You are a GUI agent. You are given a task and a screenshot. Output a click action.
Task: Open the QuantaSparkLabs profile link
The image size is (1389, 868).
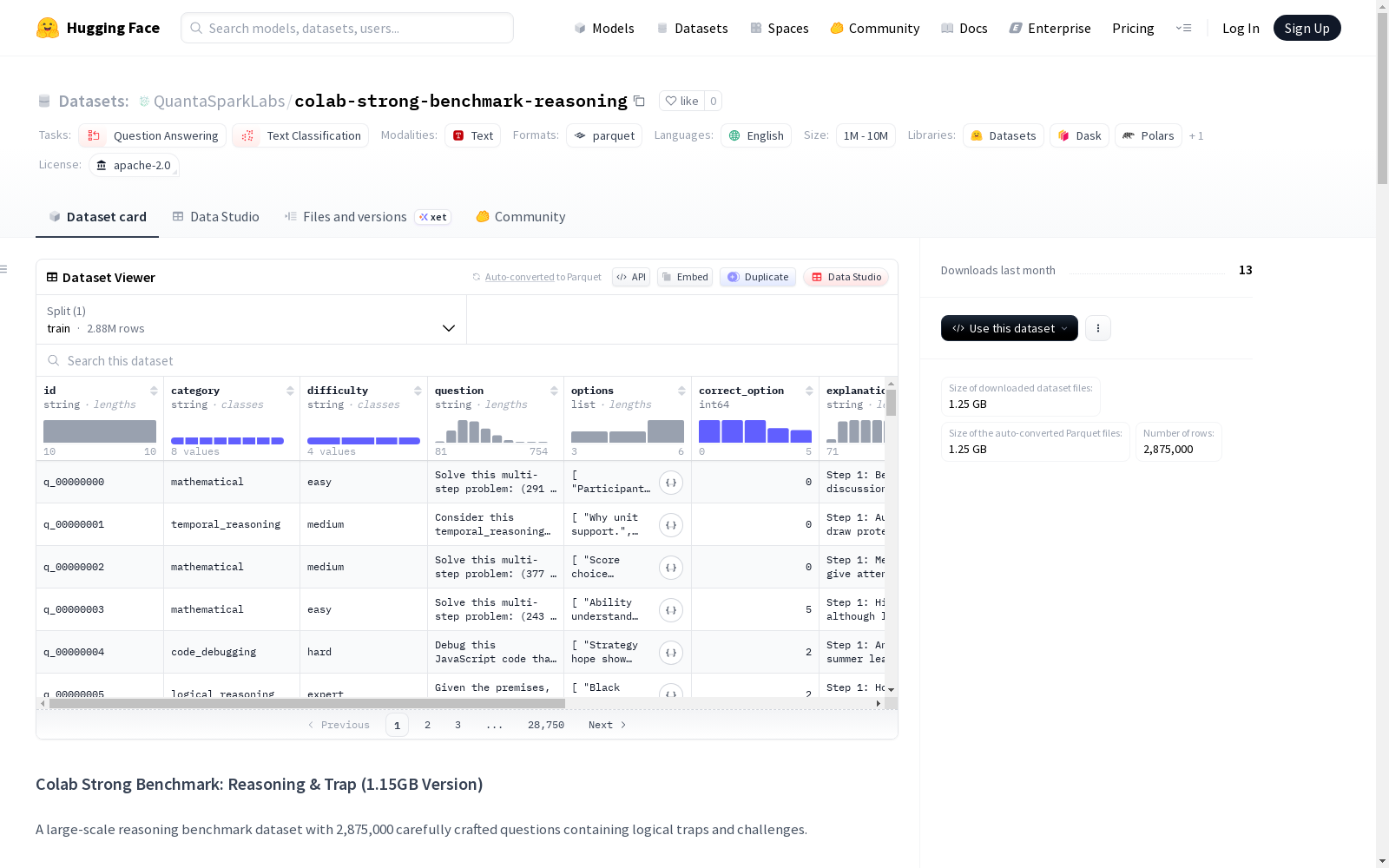click(x=219, y=102)
